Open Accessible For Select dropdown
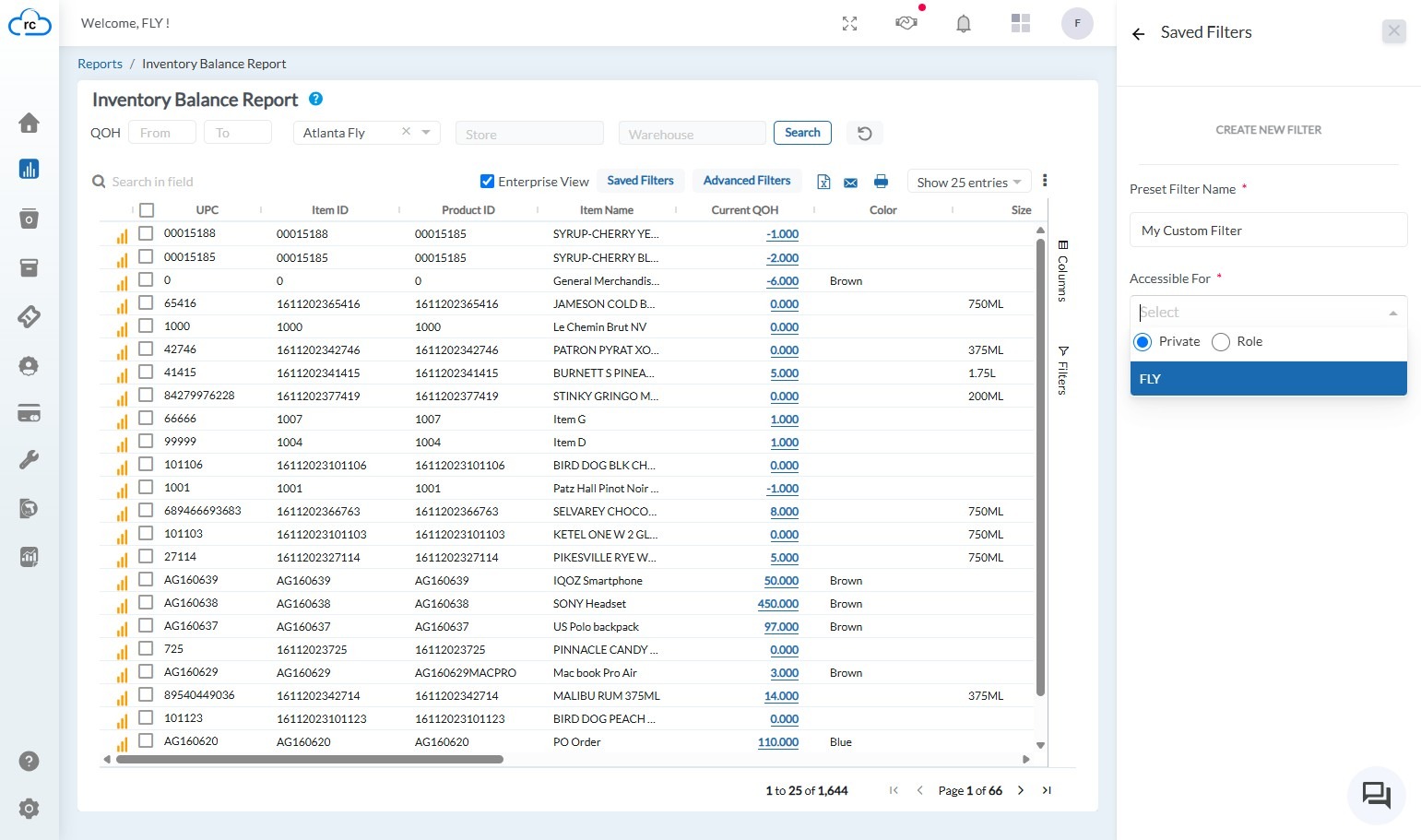The image size is (1421, 840). click(x=1268, y=312)
